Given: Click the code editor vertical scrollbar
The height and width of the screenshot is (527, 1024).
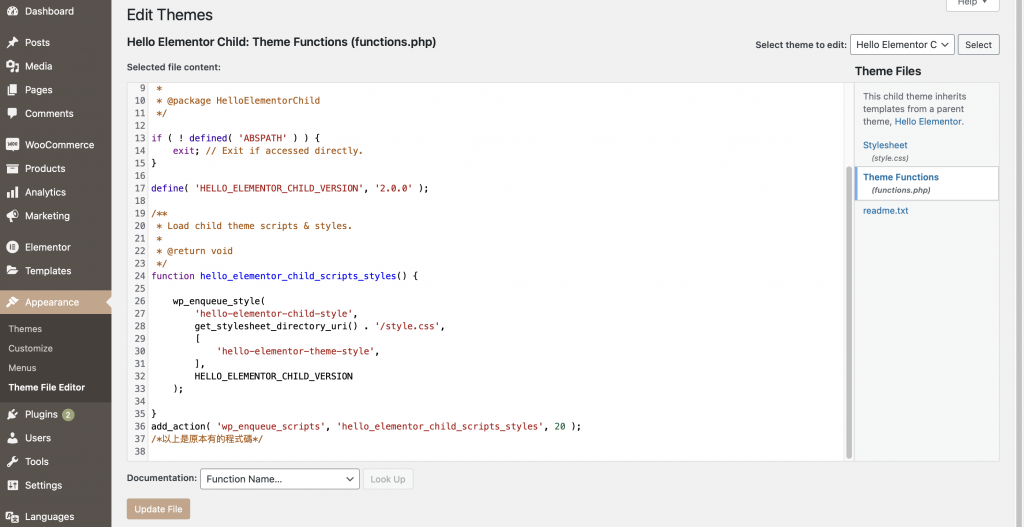Looking at the screenshot, I should (849, 312).
